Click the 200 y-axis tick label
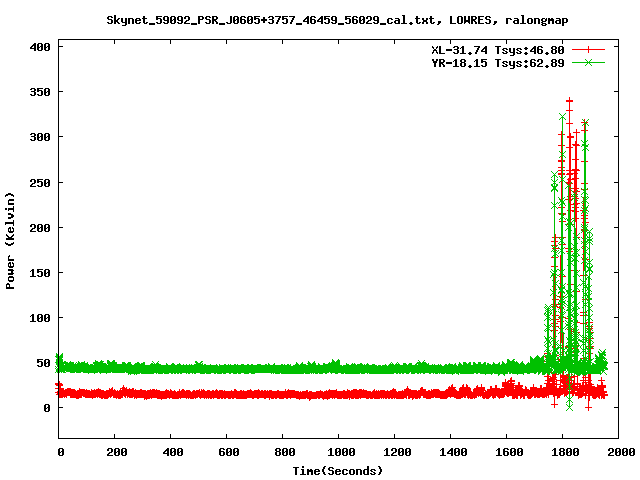640x480 pixels. [40, 228]
